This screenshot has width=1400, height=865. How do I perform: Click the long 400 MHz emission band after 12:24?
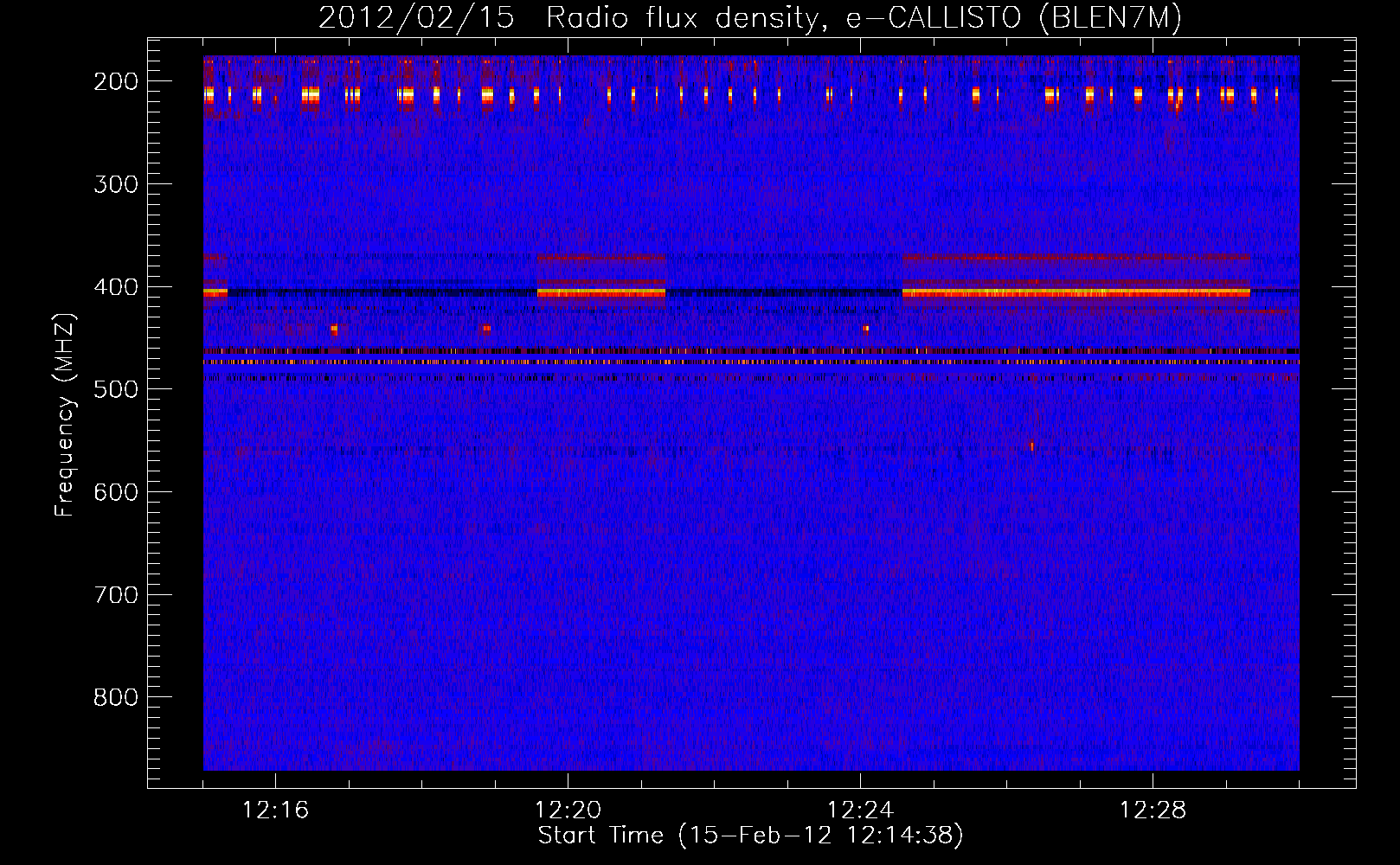click(x=1076, y=293)
